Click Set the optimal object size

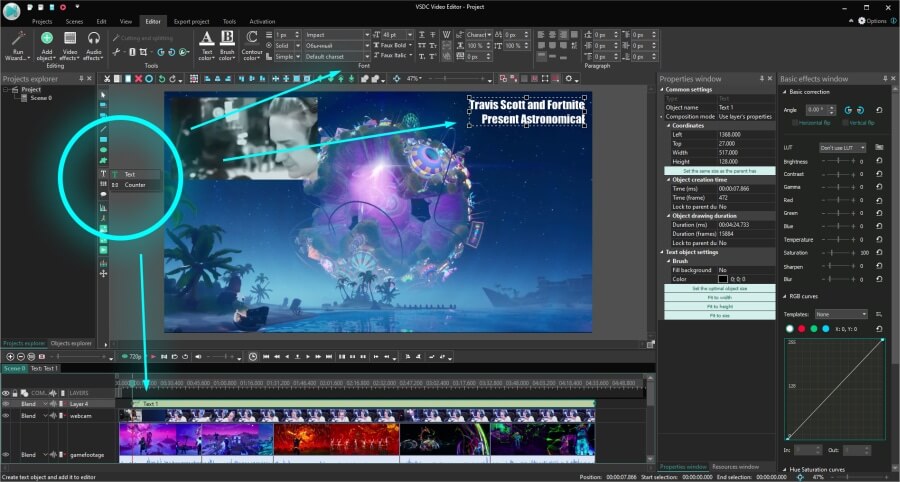[719, 288]
